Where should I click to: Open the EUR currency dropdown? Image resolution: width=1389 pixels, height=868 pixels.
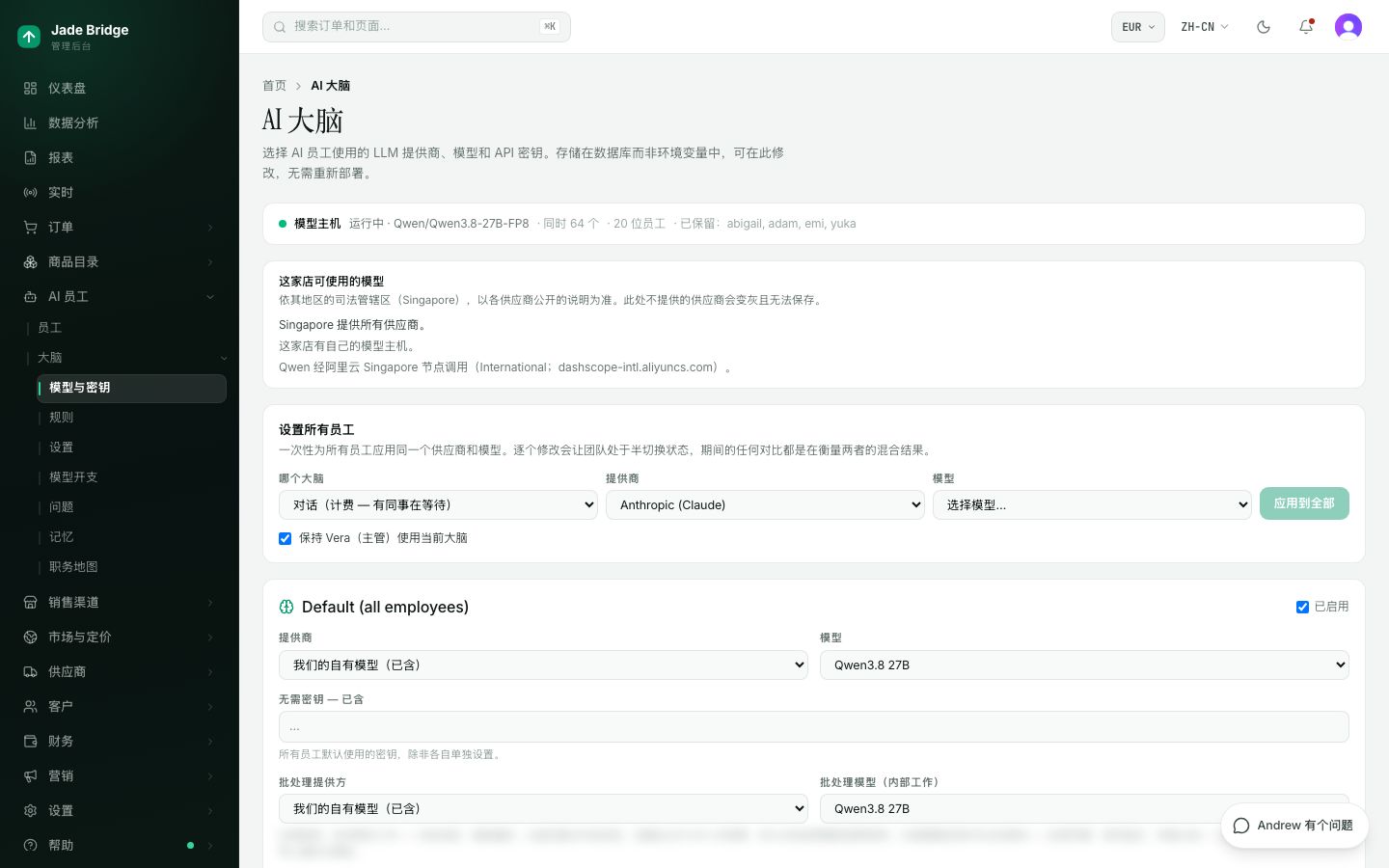(x=1138, y=27)
